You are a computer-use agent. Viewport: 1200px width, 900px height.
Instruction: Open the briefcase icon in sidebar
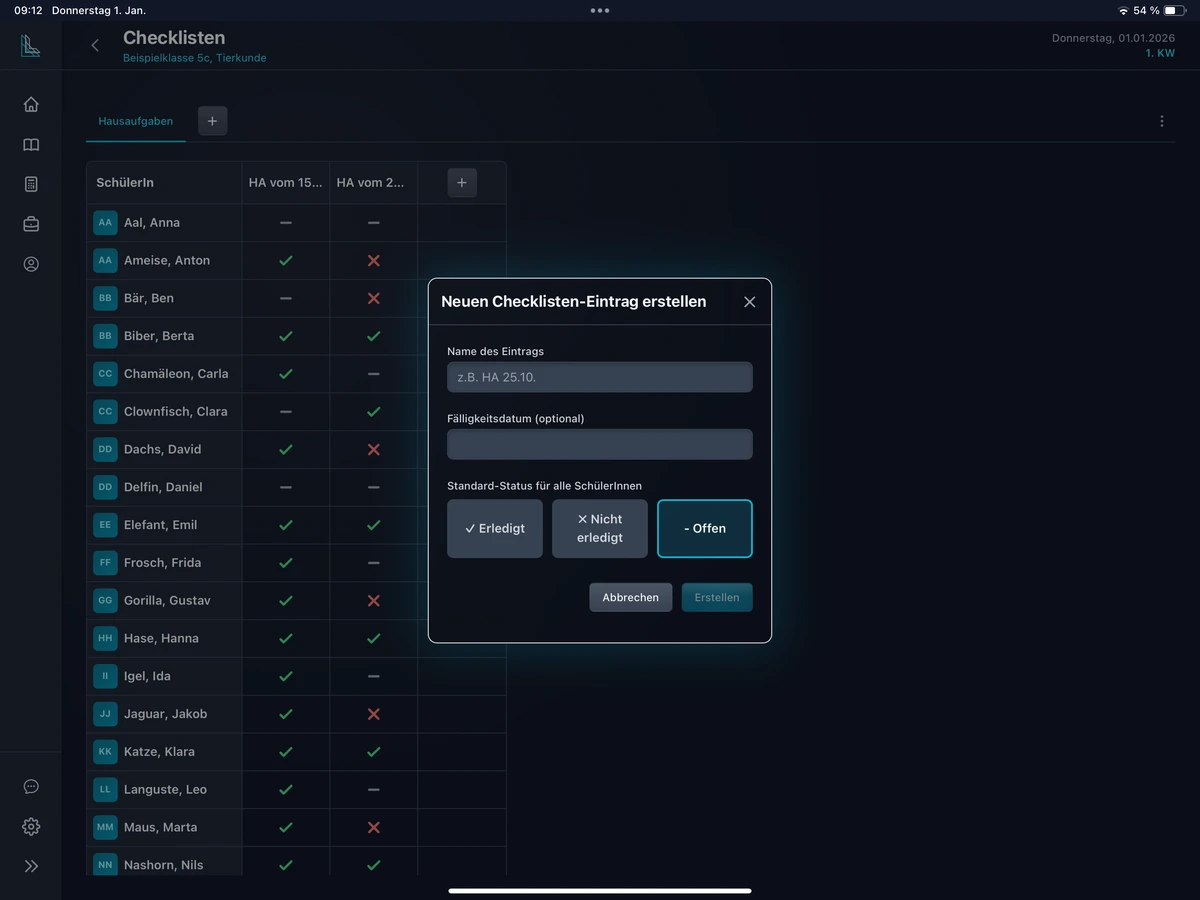[x=31, y=224]
